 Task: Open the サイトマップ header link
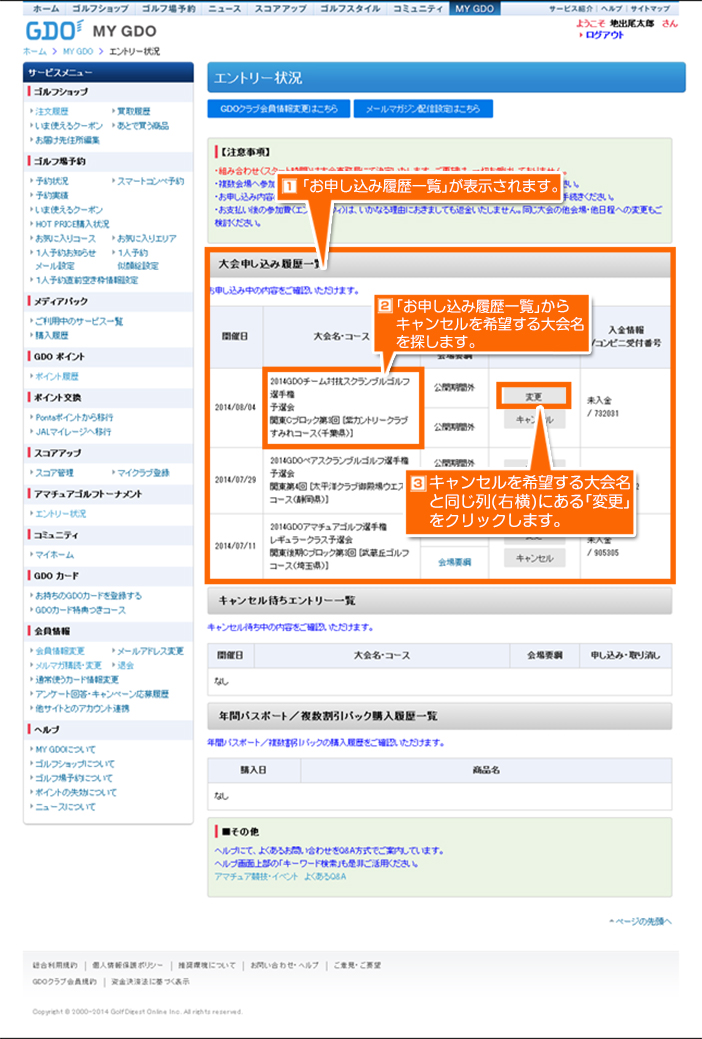[x=649, y=9]
